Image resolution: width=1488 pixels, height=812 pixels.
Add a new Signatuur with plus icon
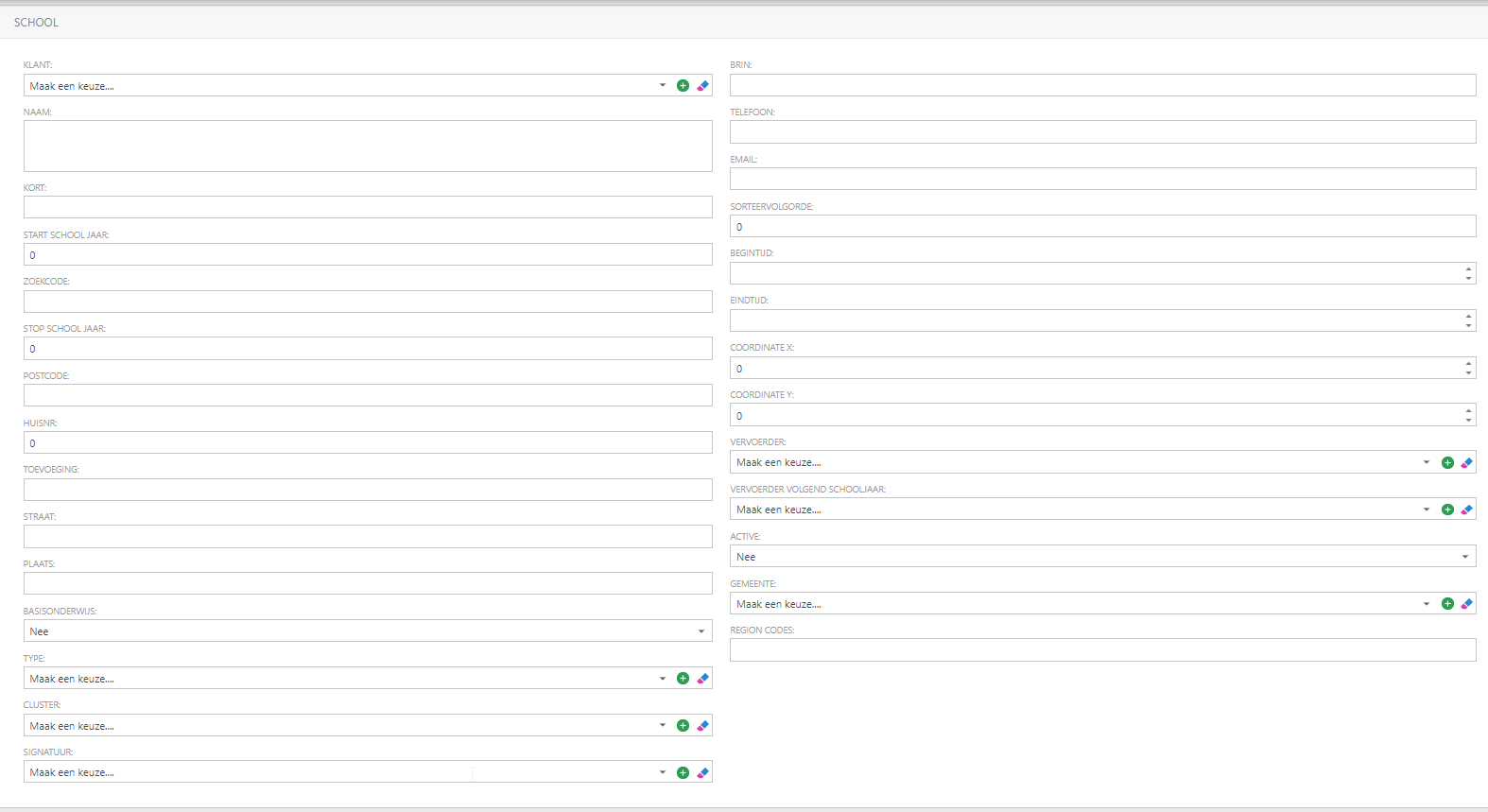point(683,773)
